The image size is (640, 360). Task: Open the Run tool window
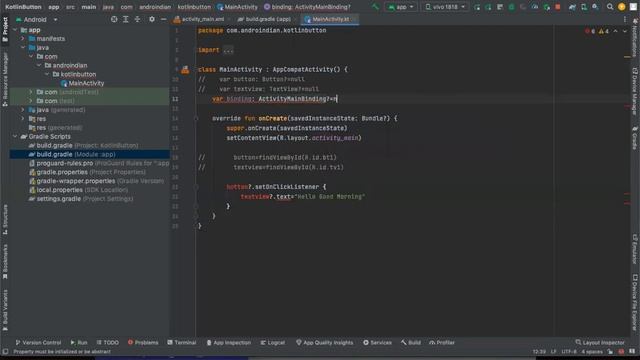(x=79, y=342)
